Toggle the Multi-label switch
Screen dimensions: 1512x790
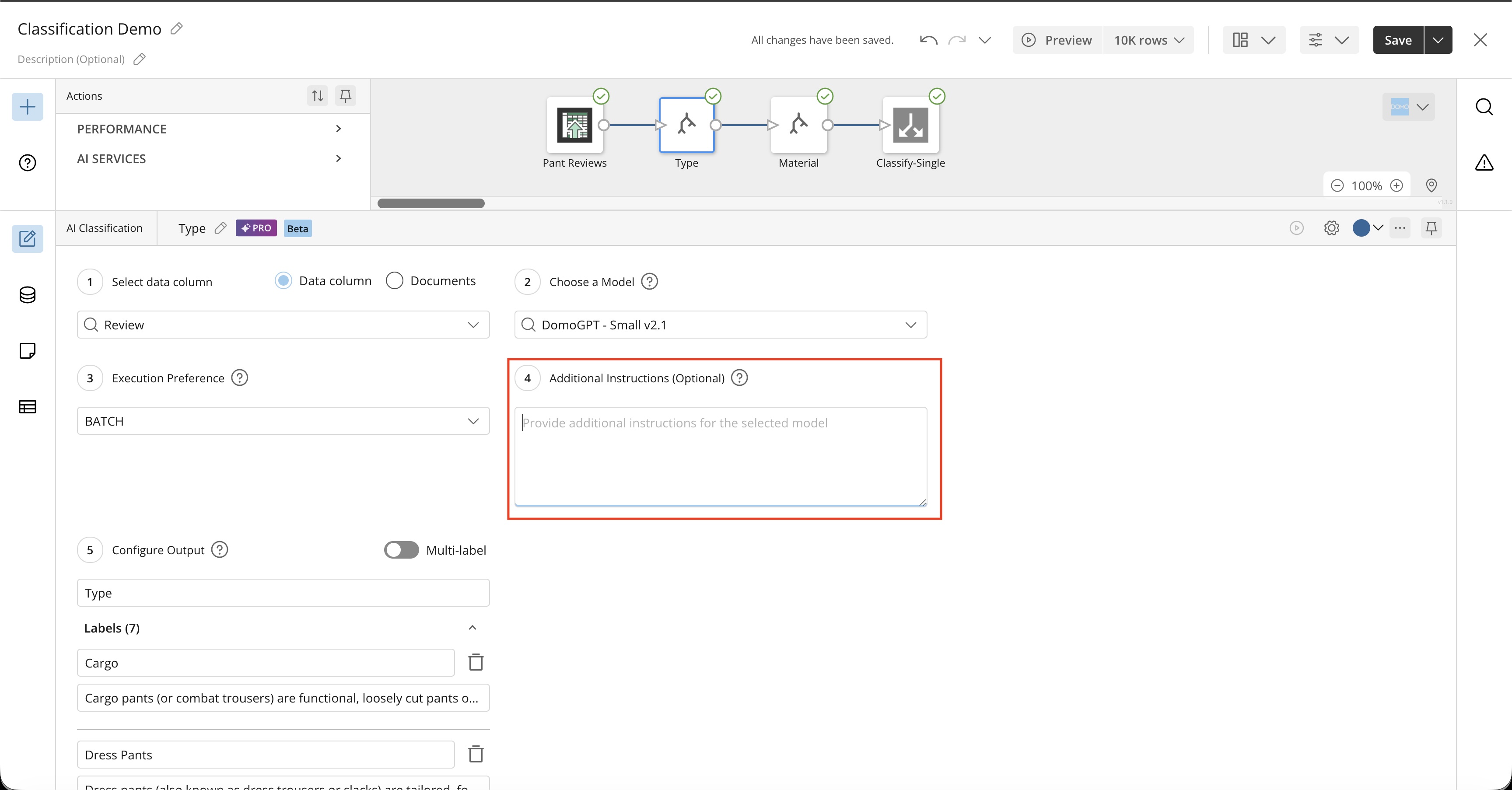tap(402, 550)
